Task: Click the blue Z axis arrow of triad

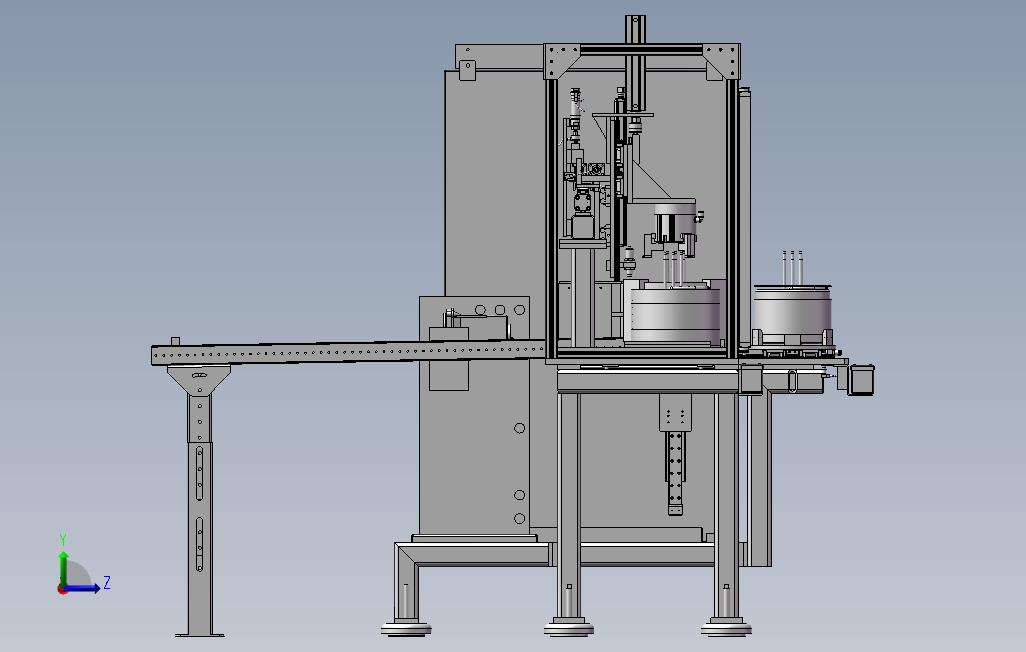Action: [84, 588]
